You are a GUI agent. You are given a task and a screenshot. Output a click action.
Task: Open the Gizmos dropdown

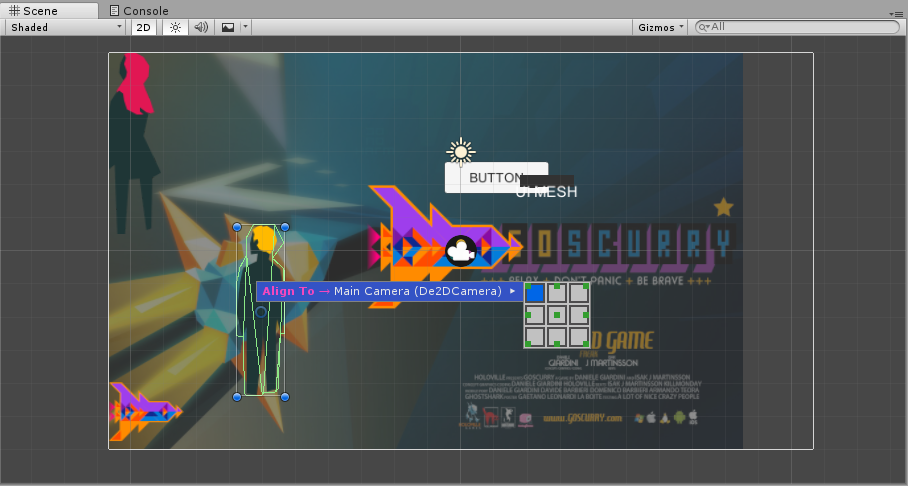(660, 27)
